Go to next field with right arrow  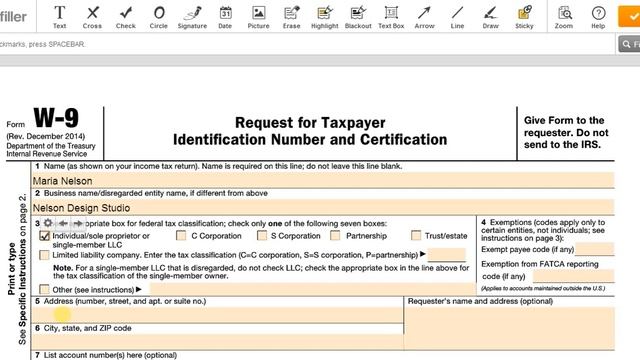[x=78, y=223]
